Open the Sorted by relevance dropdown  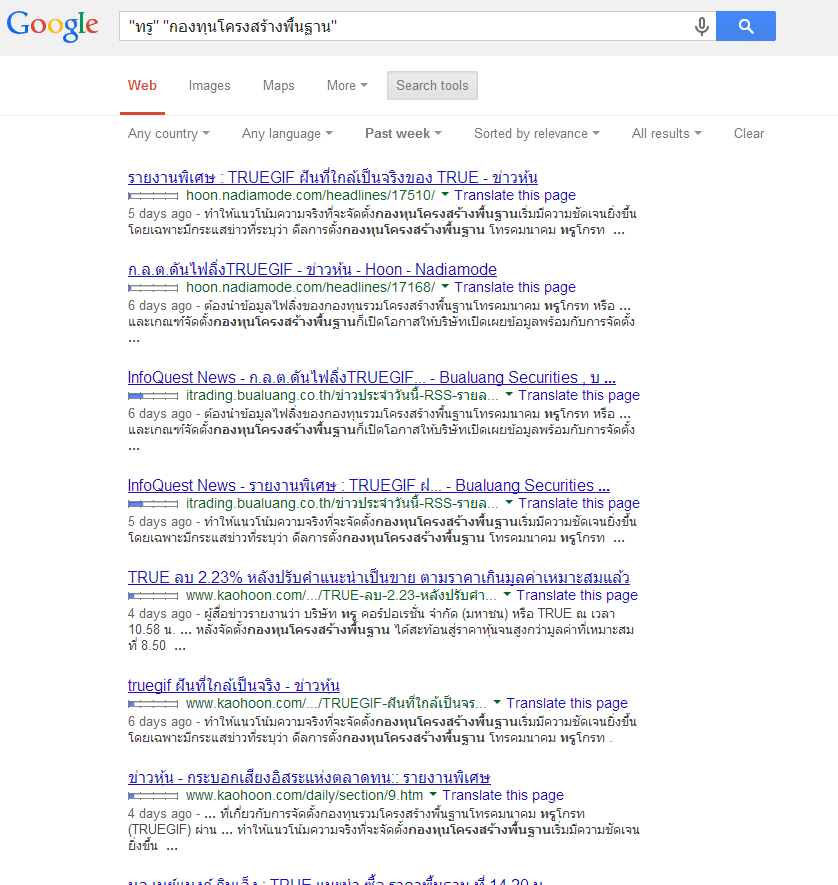point(537,134)
